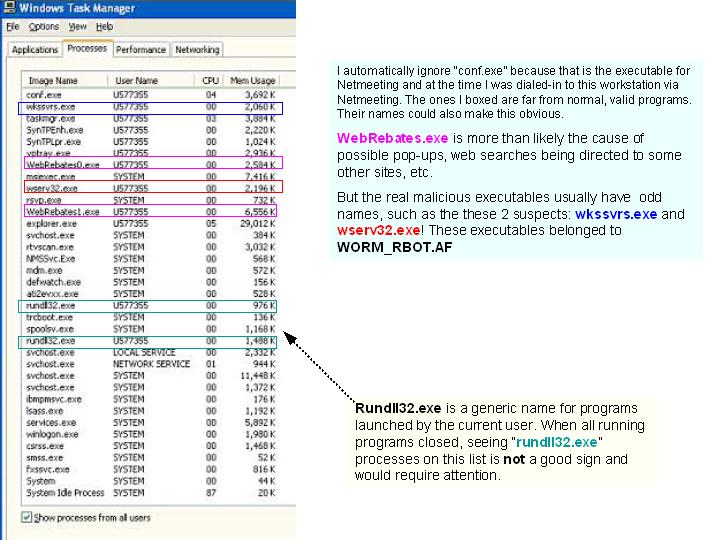Image resolution: width=720 pixels, height=540 pixels.
Task: Select the rsvp.exe process
Action: click(x=151, y=200)
